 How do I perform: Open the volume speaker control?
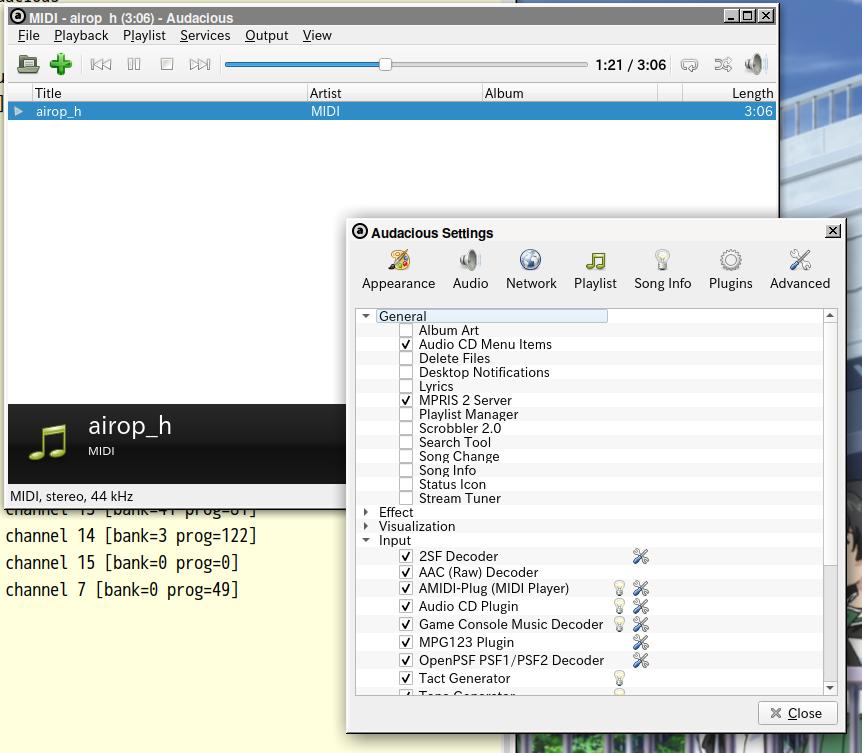coord(756,64)
